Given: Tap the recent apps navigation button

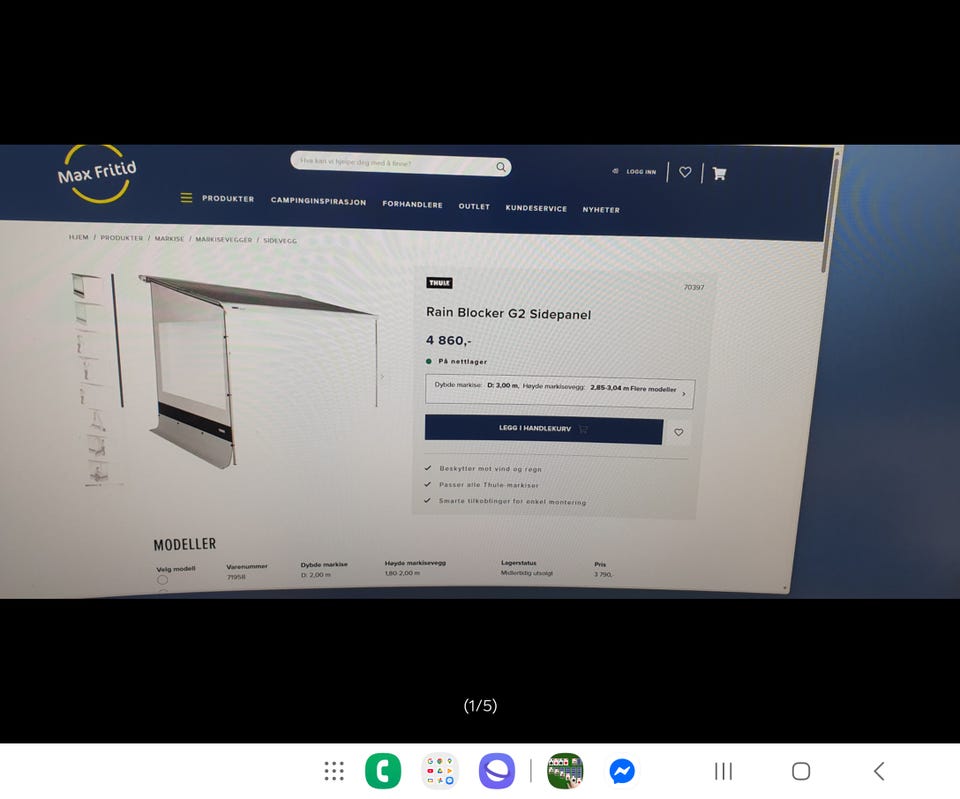Looking at the screenshot, I should coord(723,771).
